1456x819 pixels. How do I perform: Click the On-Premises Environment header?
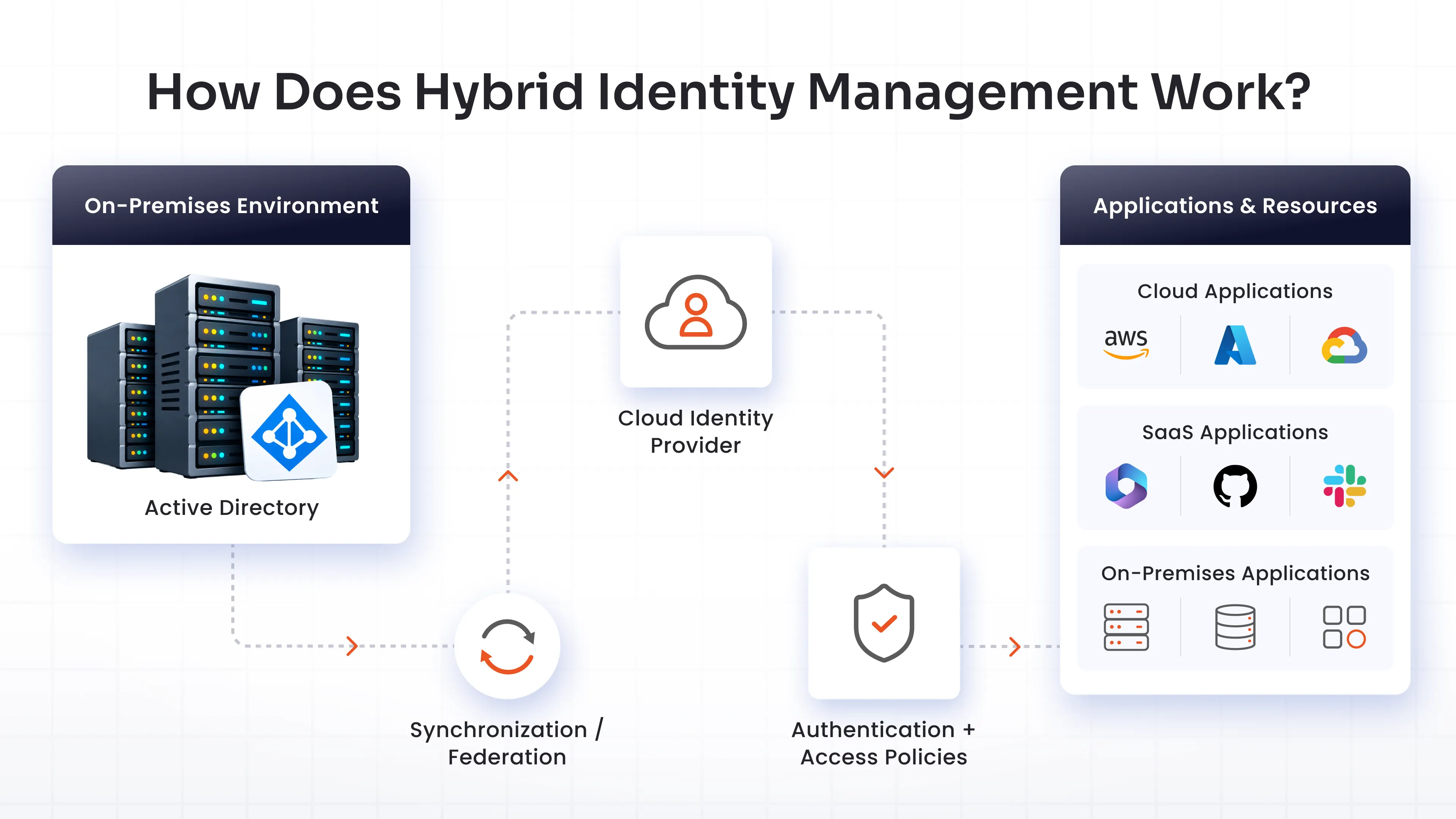point(231,205)
